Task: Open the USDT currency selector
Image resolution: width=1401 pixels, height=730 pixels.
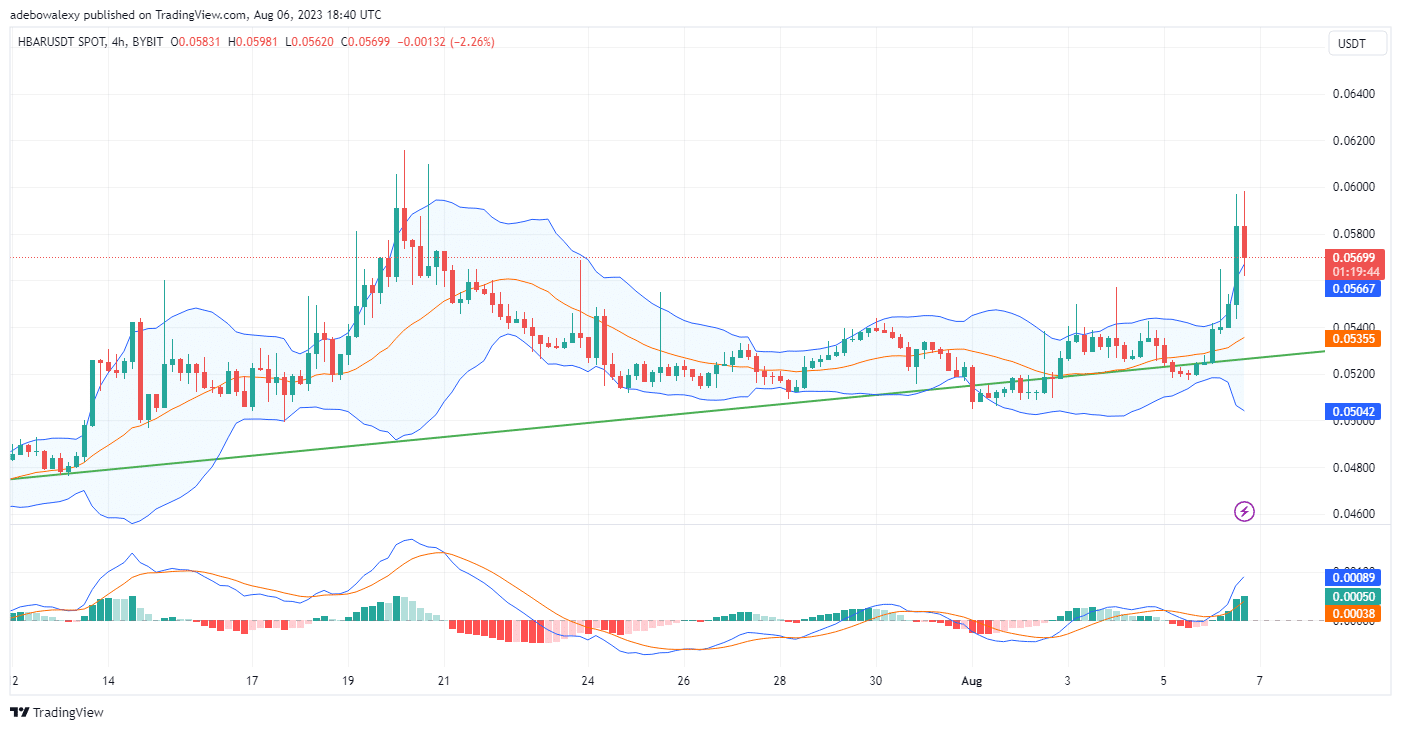Action: click(1358, 43)
